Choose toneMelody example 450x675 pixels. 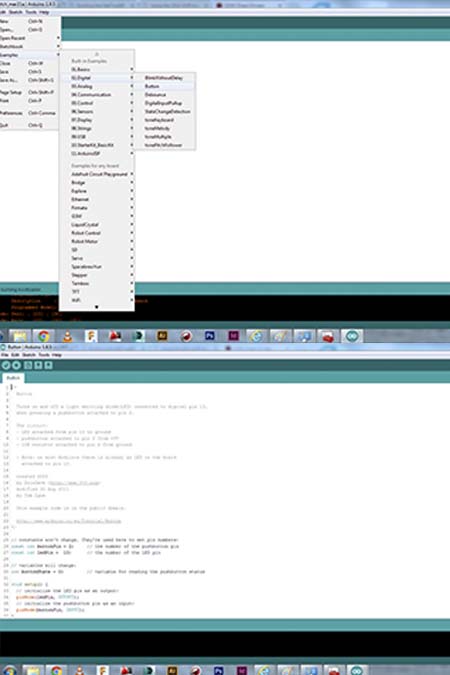click(165, 128)
